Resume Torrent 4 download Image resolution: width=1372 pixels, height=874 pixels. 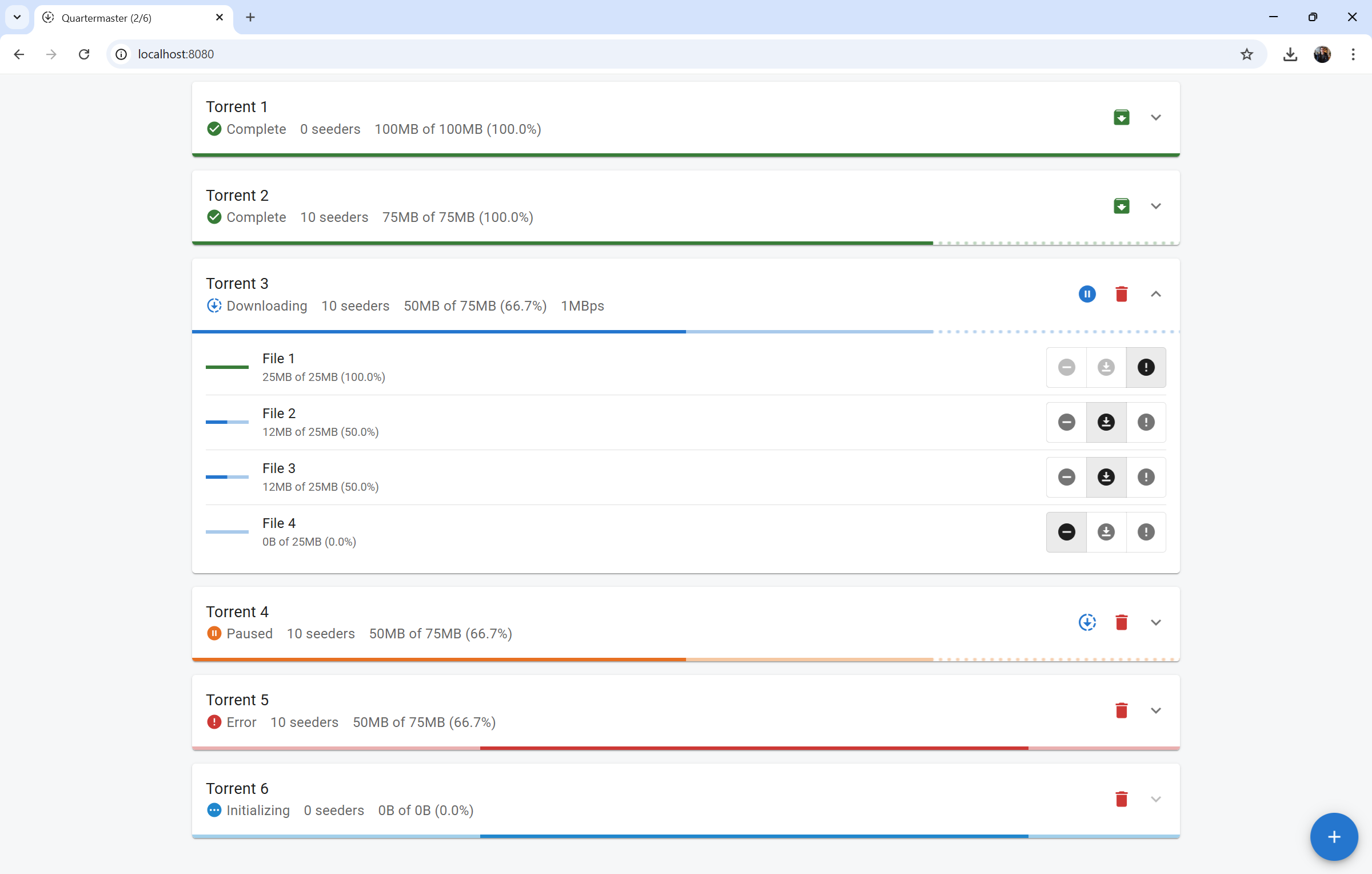1087,622
